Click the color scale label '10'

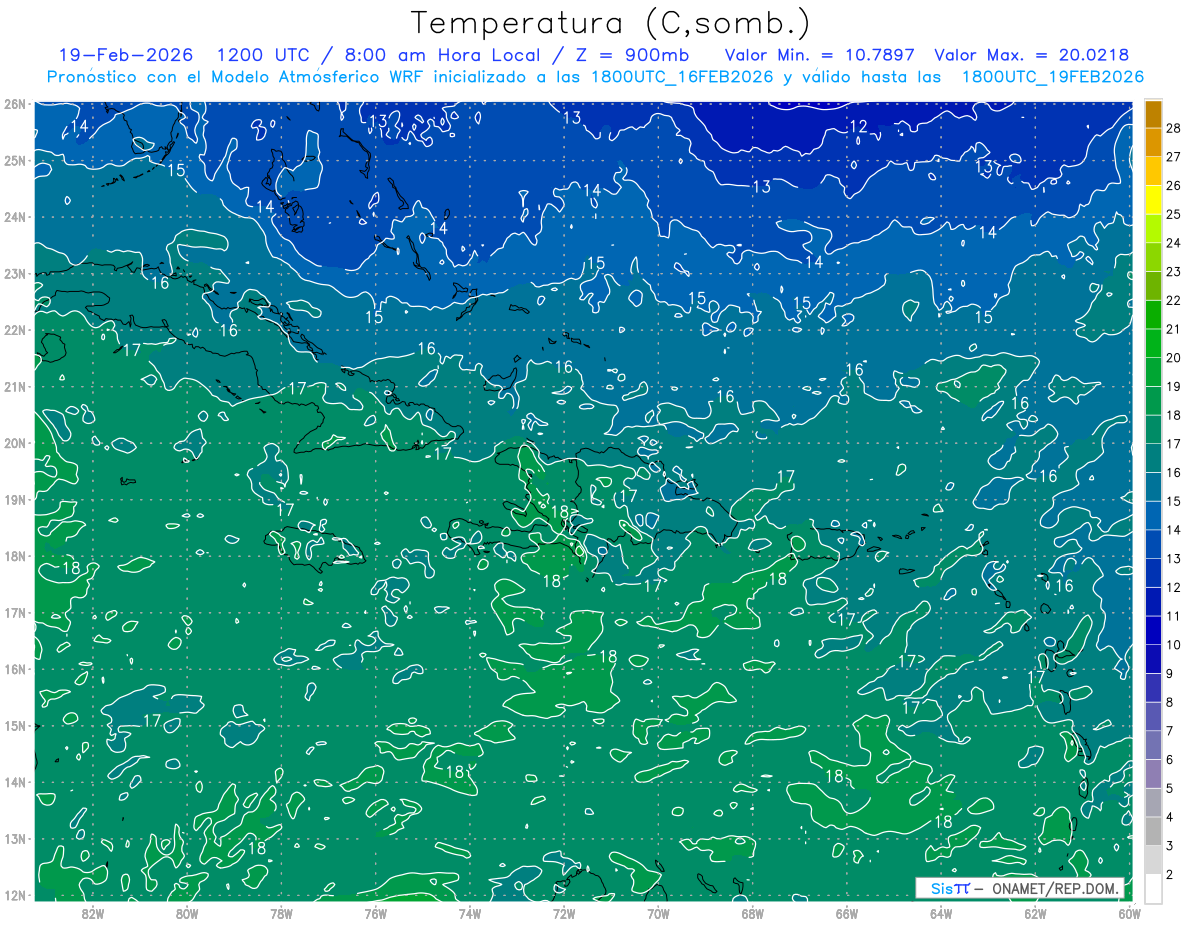click(x=1174, y=645)
